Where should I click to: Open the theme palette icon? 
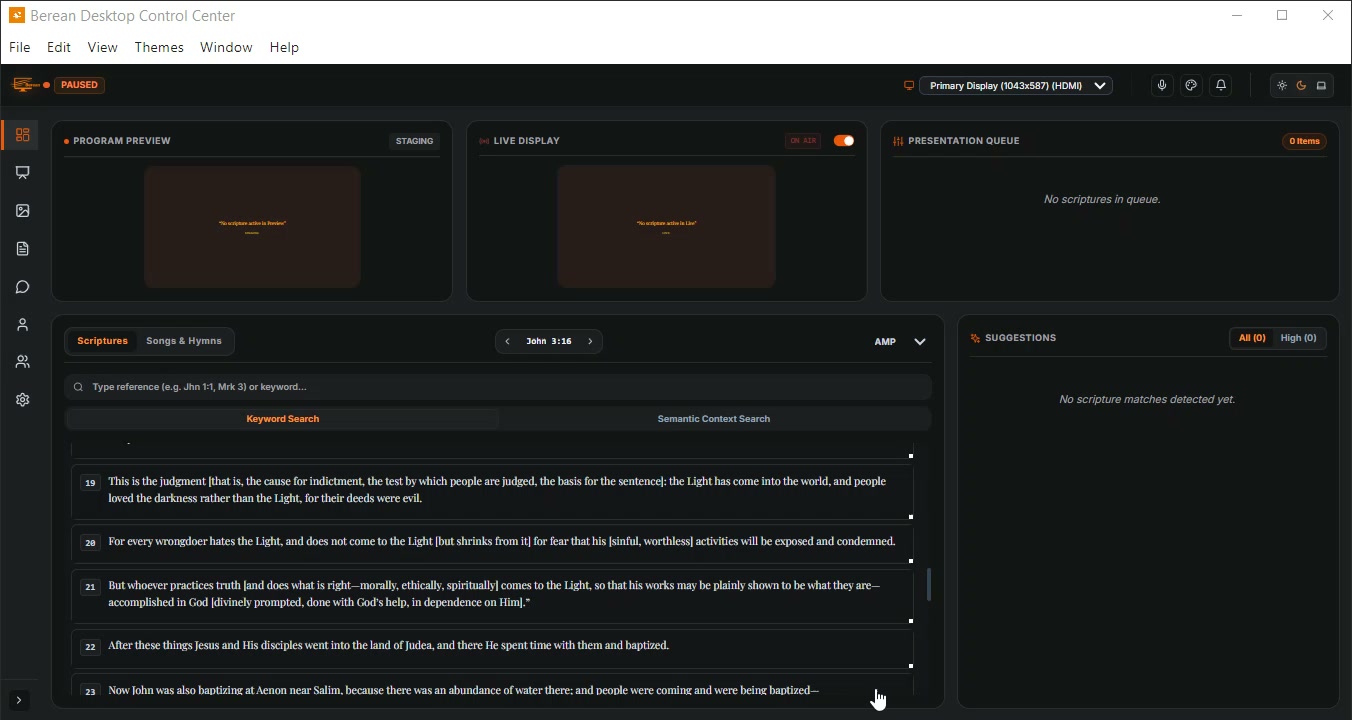[1191, 86]
